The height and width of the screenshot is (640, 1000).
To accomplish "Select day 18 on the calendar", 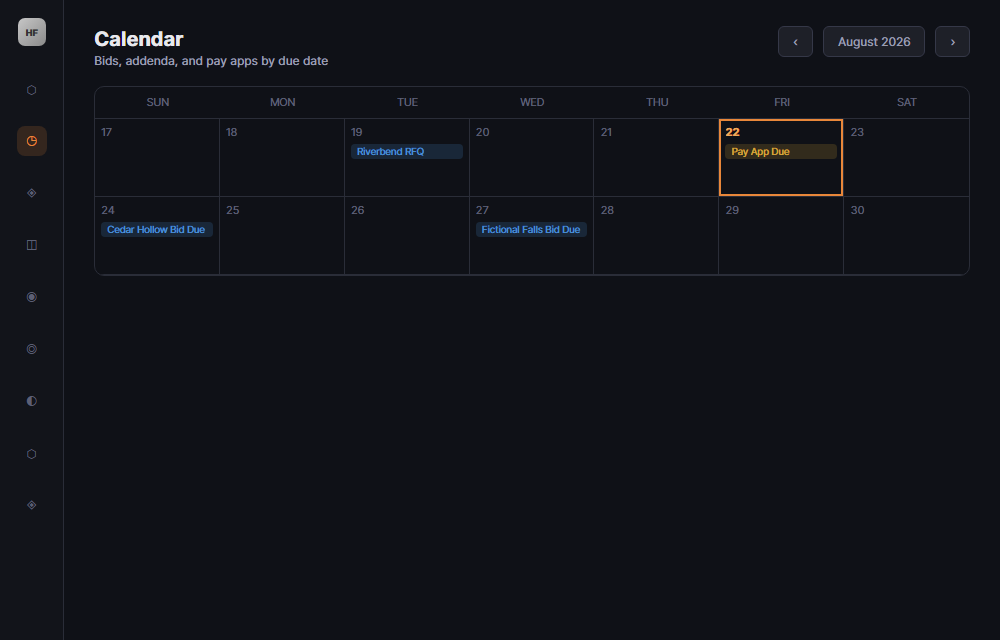I will [x=282, y=157].
